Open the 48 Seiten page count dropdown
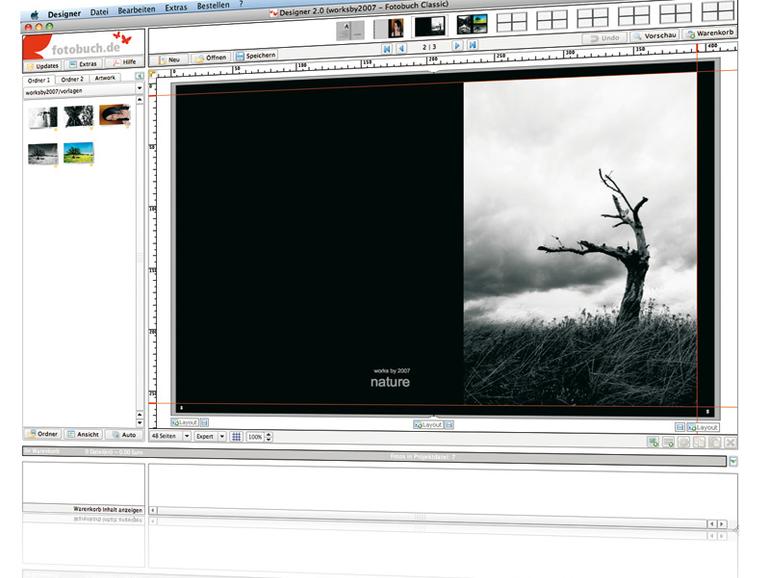The image size is (770, 578). click(170, 436)
